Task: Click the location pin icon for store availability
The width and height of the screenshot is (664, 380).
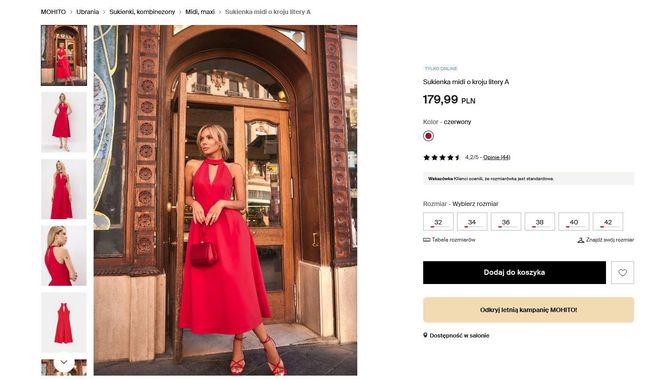Action: tap(425, 335)
